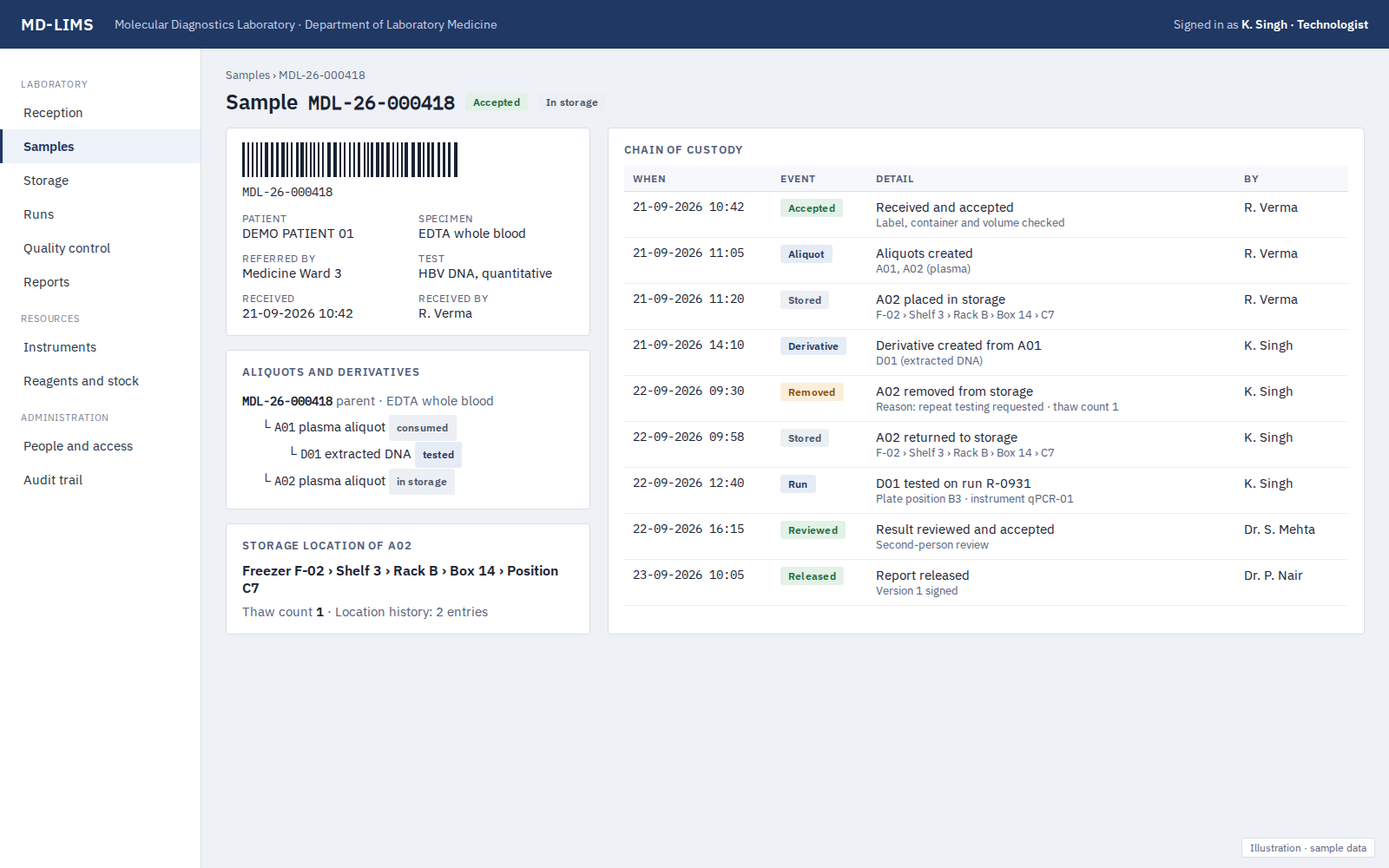This screenshot has height=868, width=1389.
Task: Click the Removed event badge
Action: 812,392
